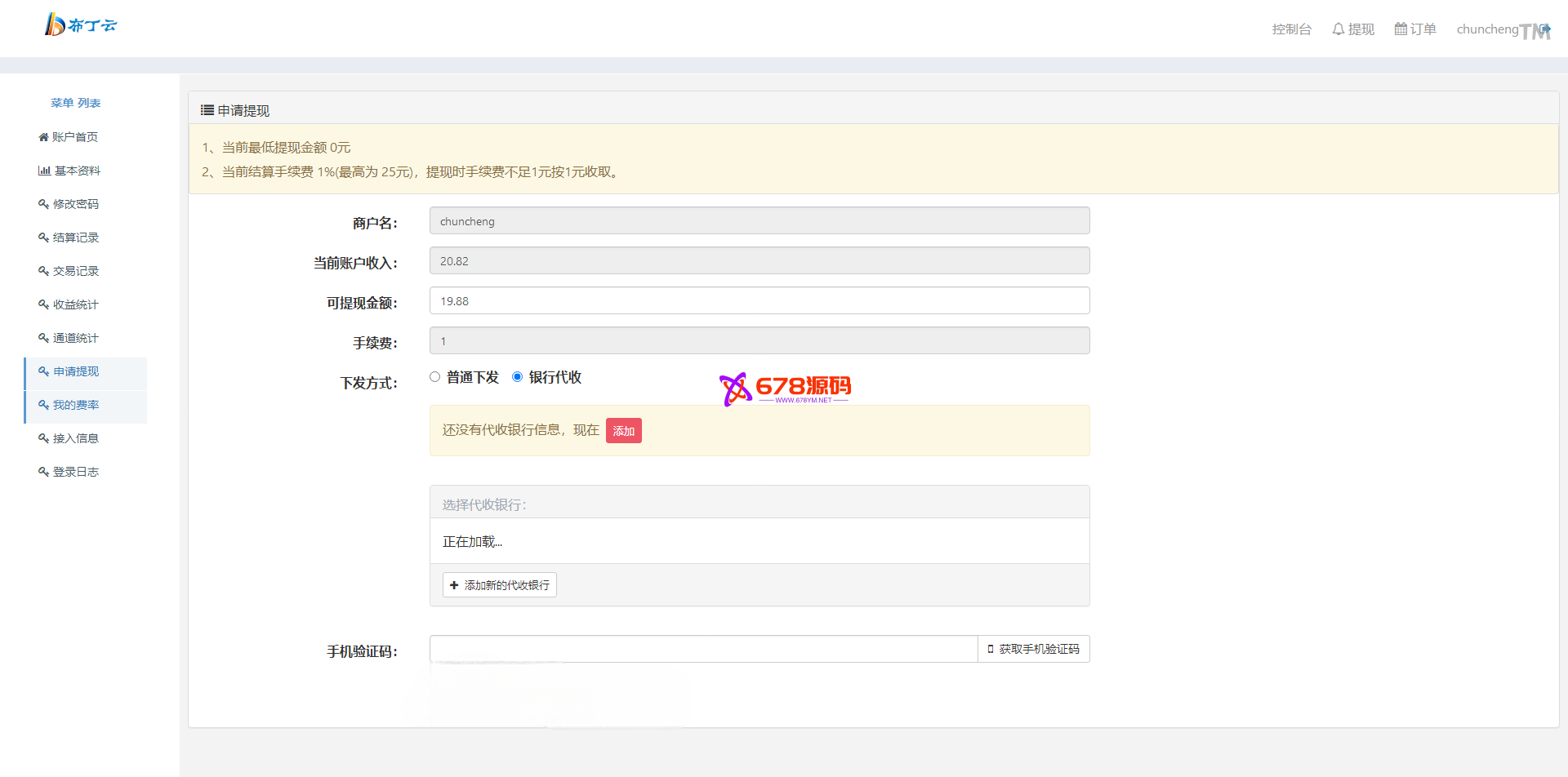1568x777 pixels.
Task: Select the 银行代收 radio option
Action: (517, 377)
